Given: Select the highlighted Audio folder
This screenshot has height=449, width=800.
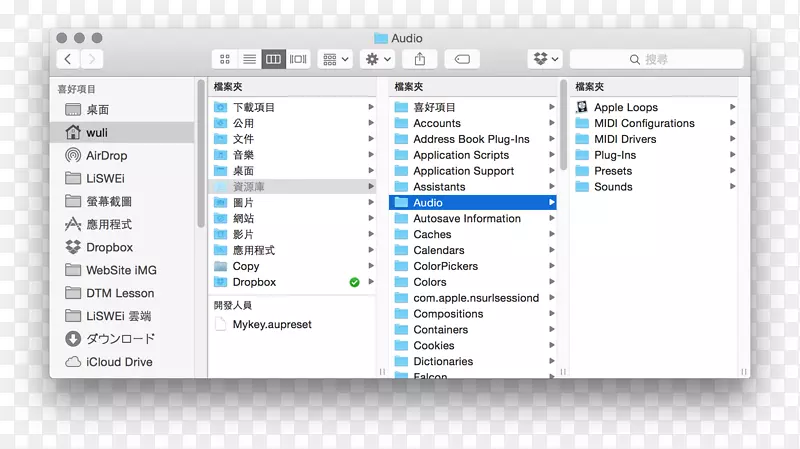Looking at the screenshot, I should click(472, 203).
